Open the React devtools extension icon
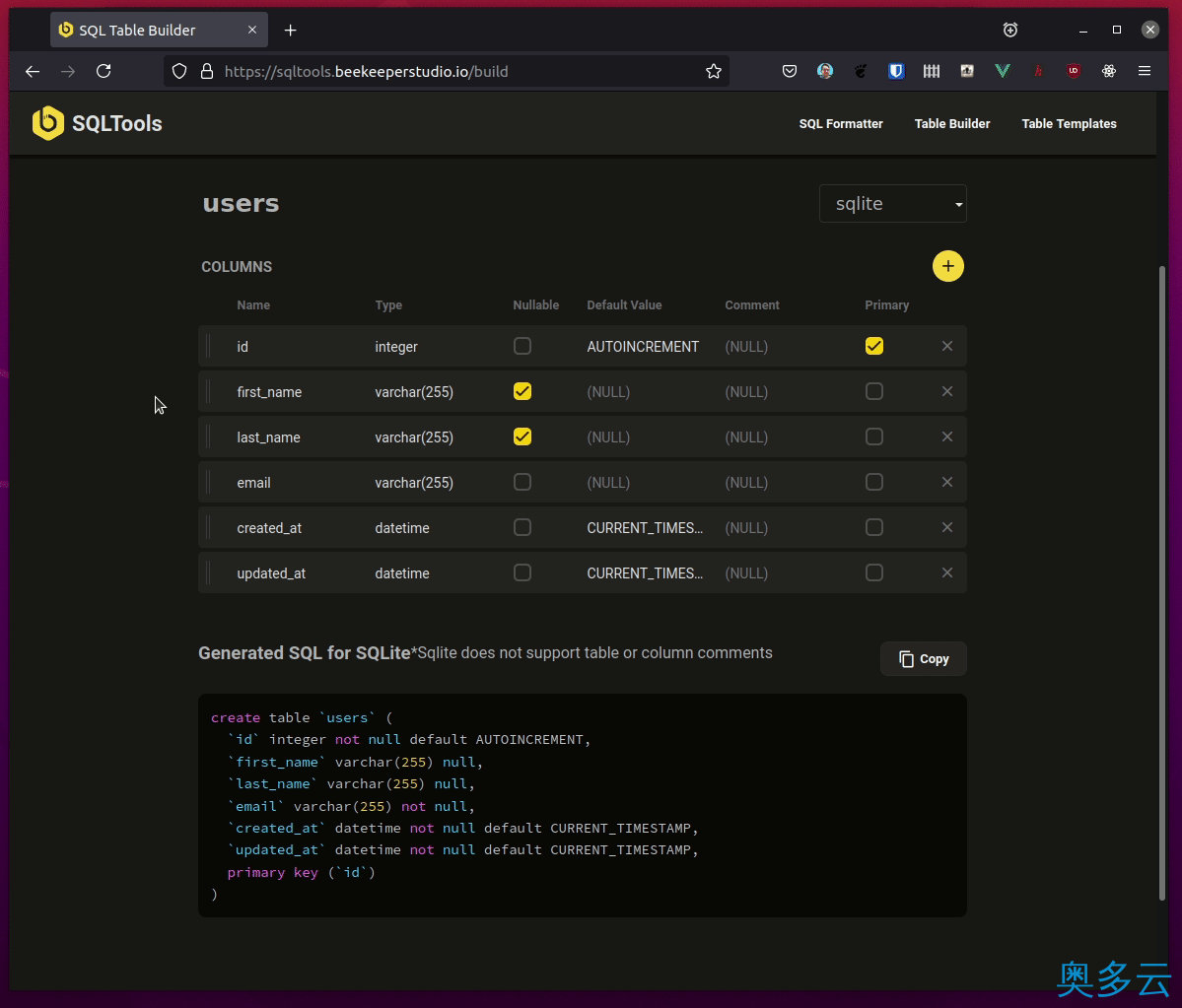Image resolution: width=1182 pixels, height=1008 pixels. point(1109,71)
